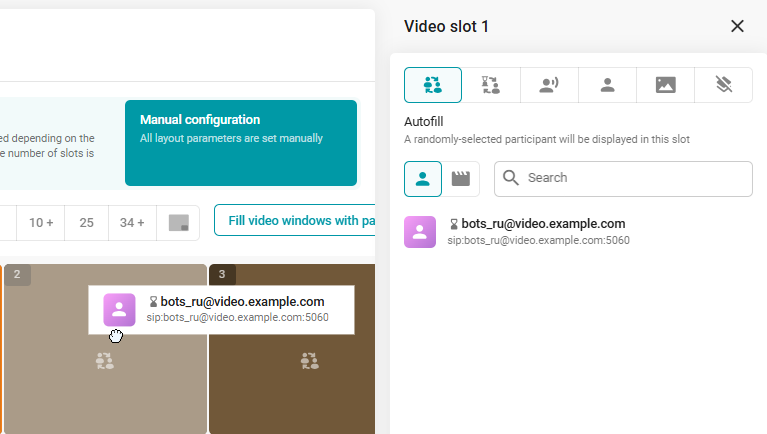Choose the active speaker slot mode icon

pyautogui.click(x=549, y=85)
